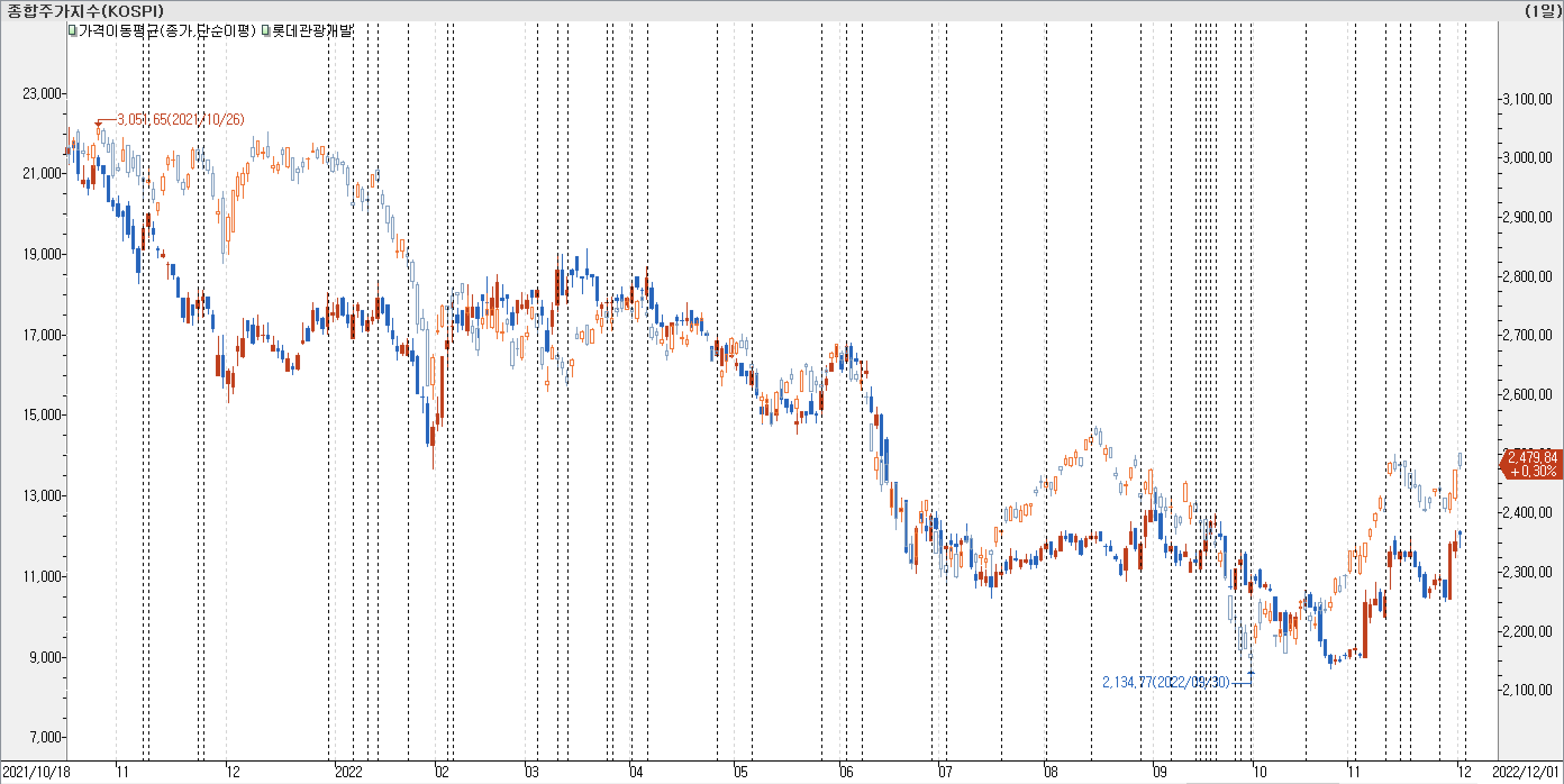Click the 23,000 label on left price axis

tap(42, 93)
